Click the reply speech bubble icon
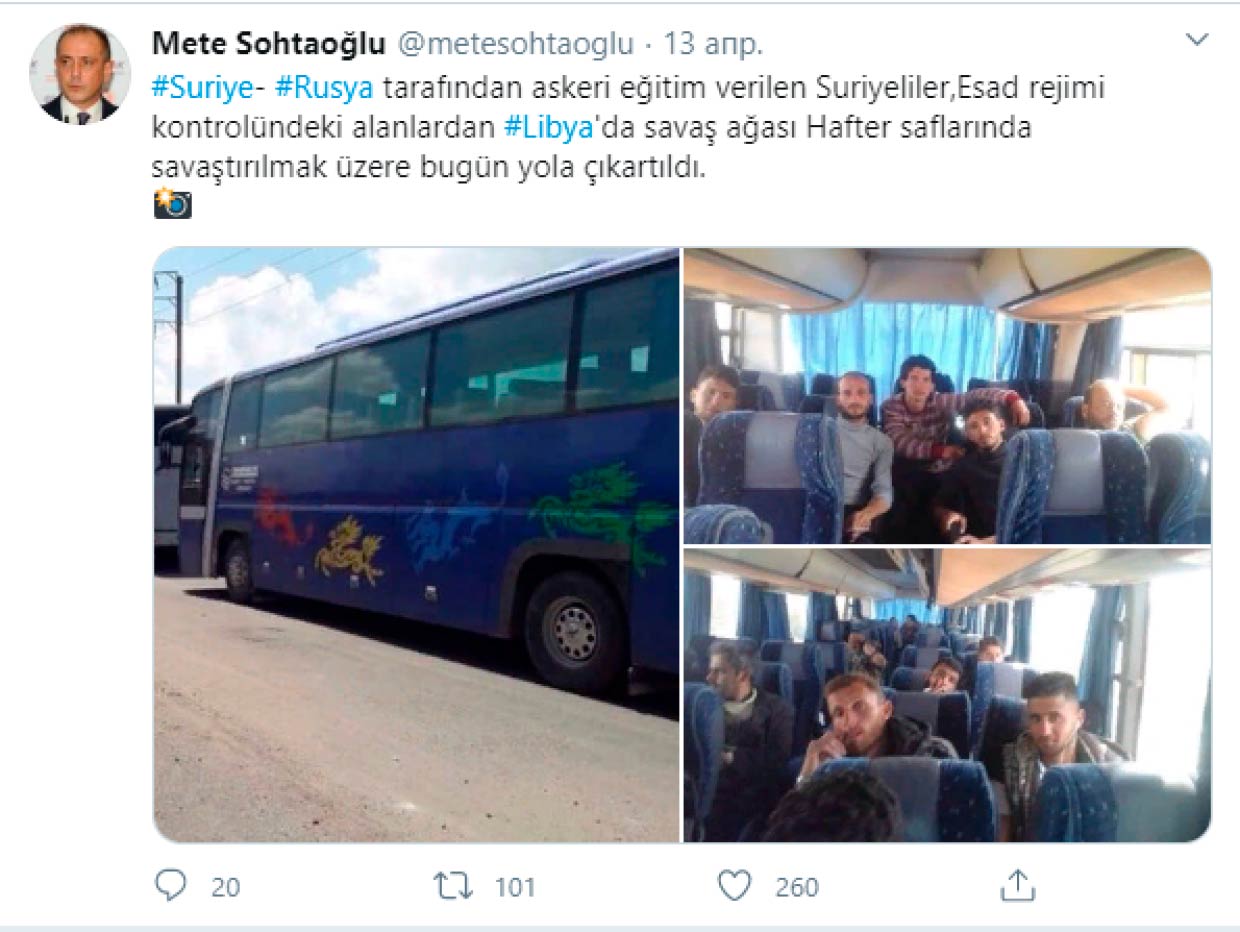 (x=173, y=885)
